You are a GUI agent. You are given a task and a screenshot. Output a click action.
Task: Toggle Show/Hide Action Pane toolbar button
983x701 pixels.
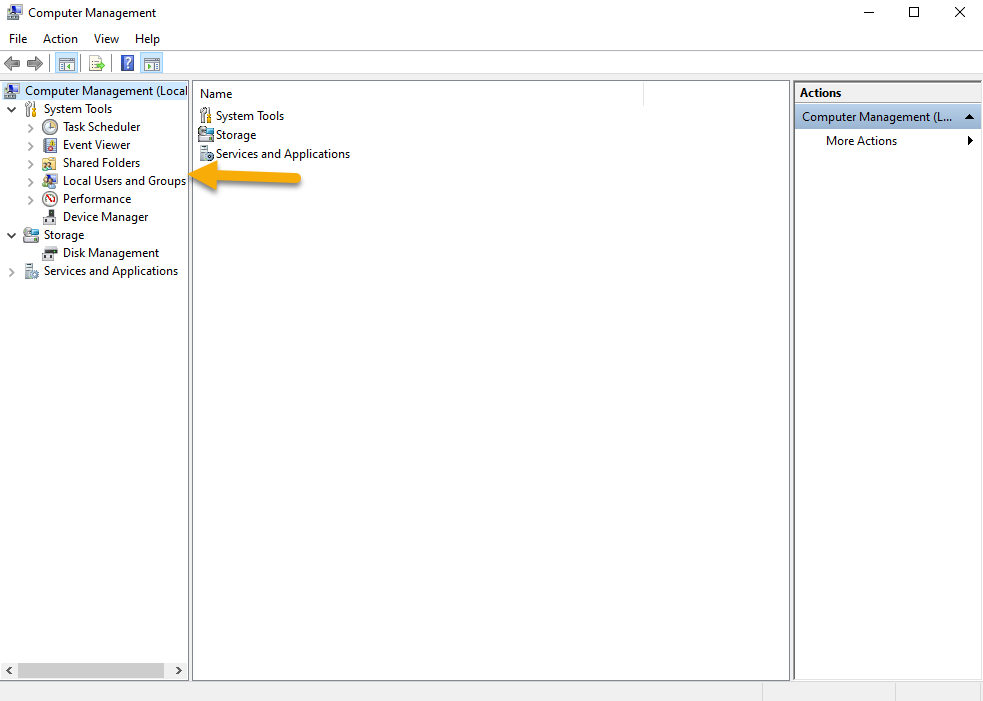click(x=151, y=64)
